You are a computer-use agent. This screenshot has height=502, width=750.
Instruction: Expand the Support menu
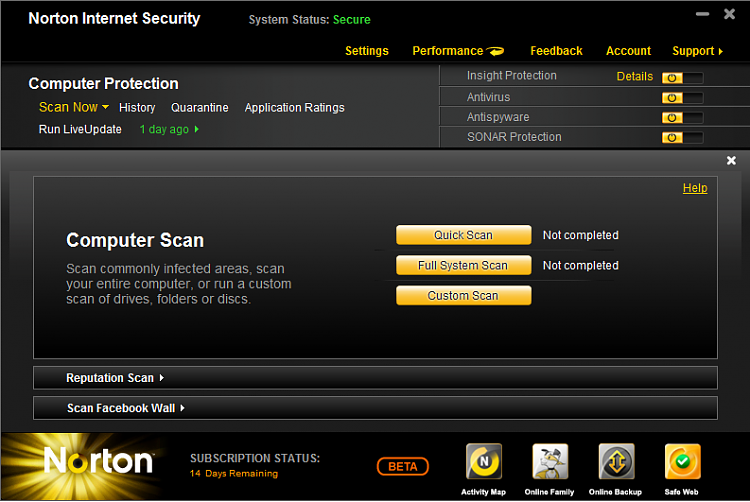point(697,51)
